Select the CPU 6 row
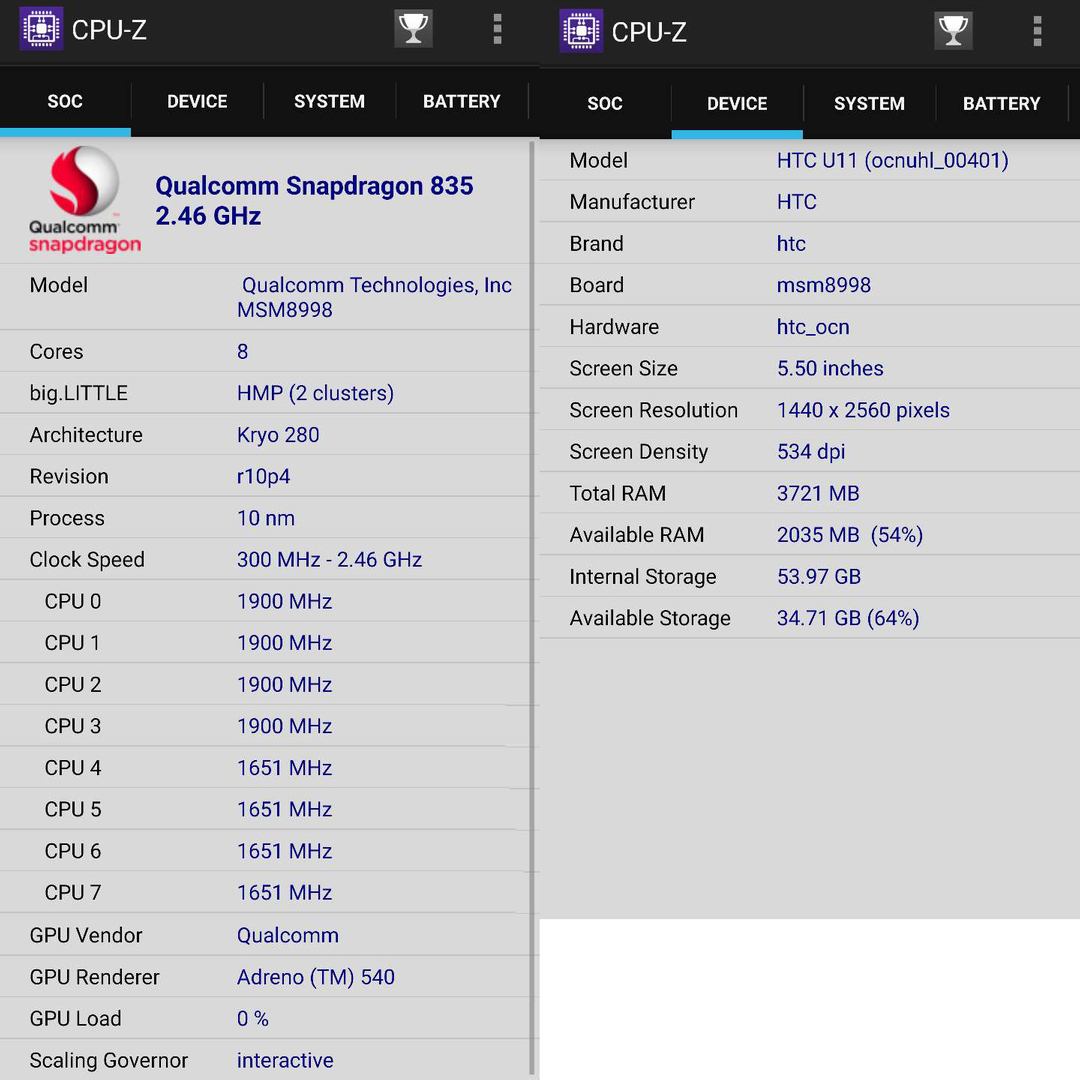Screen dimensions: 1080x1080 (x=265, y=851)
